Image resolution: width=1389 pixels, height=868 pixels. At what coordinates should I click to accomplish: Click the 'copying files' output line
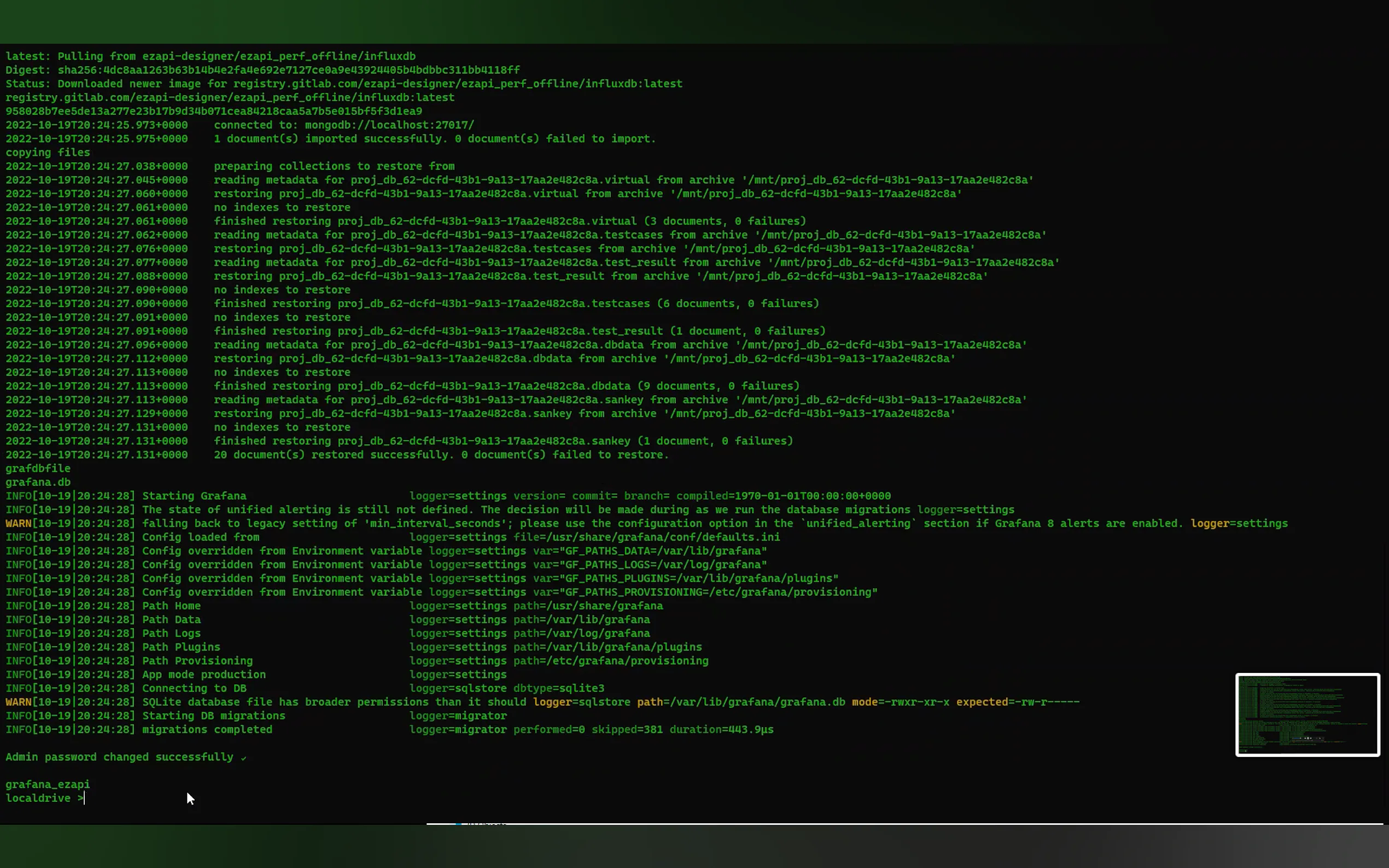point(48,153)
